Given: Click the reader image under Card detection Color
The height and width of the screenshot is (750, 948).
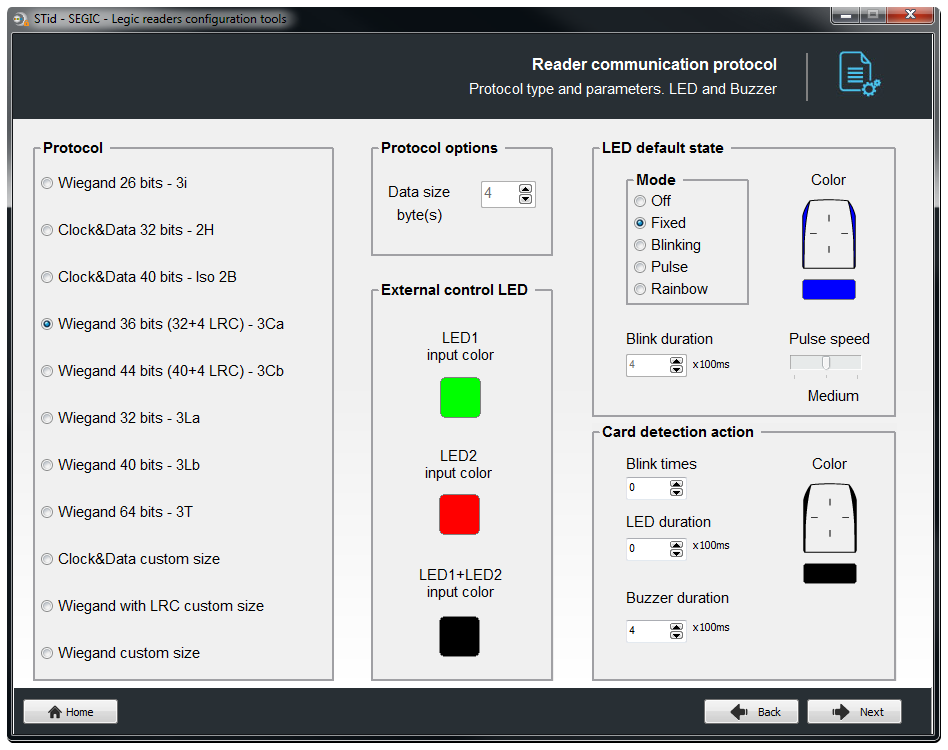Looking at the screenshot, I should tap(830, 518).
